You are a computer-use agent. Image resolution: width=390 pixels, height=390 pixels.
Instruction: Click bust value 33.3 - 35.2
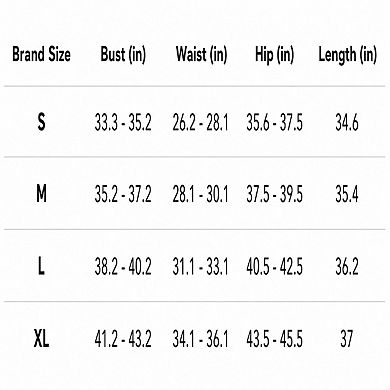(123, 122)
